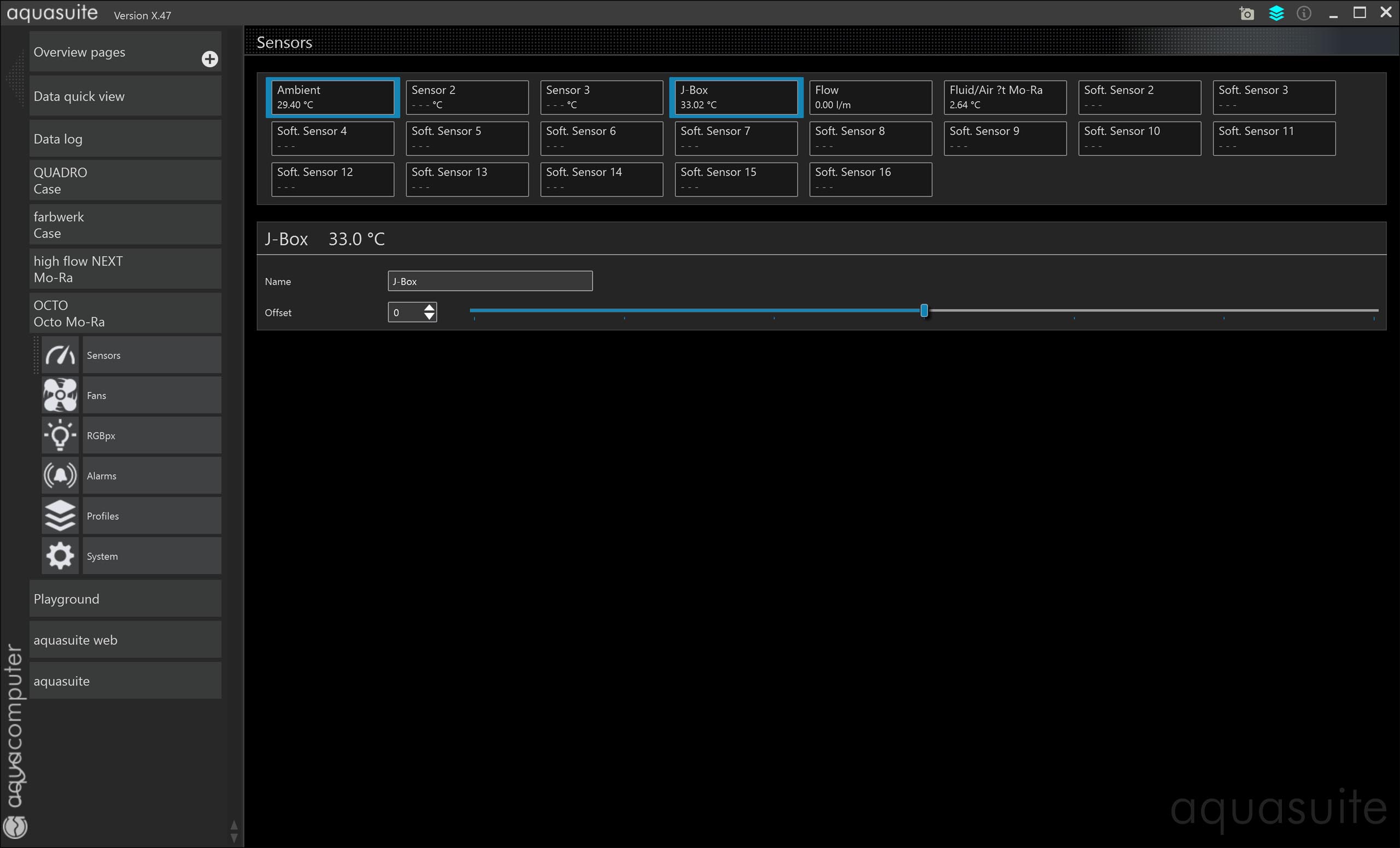The width and height of the screenshot is (1400, 848).
Task: Click the Offset slider handle
Action: [x=924, y=311]
